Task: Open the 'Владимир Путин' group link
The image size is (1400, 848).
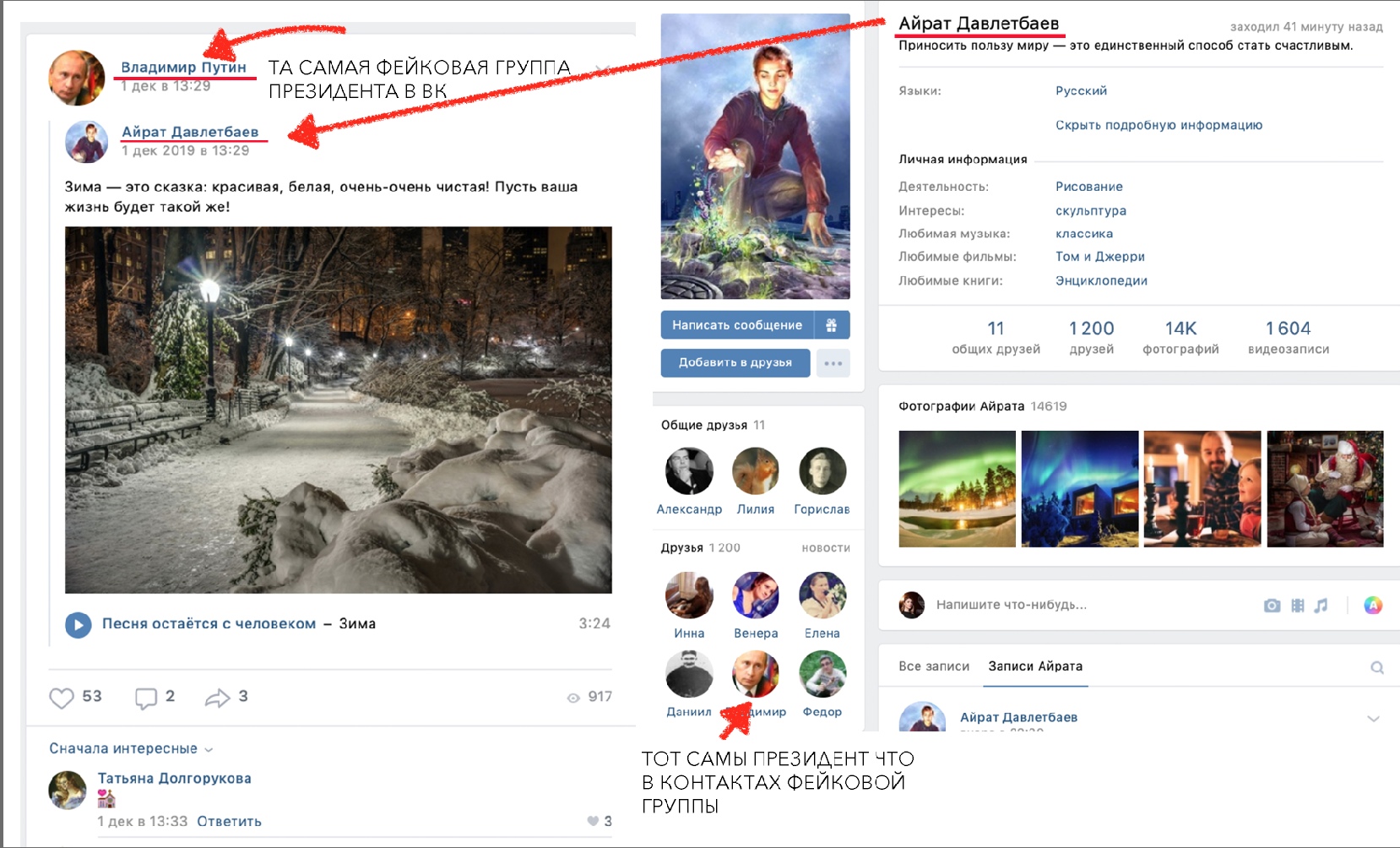Action: (183, 67)
